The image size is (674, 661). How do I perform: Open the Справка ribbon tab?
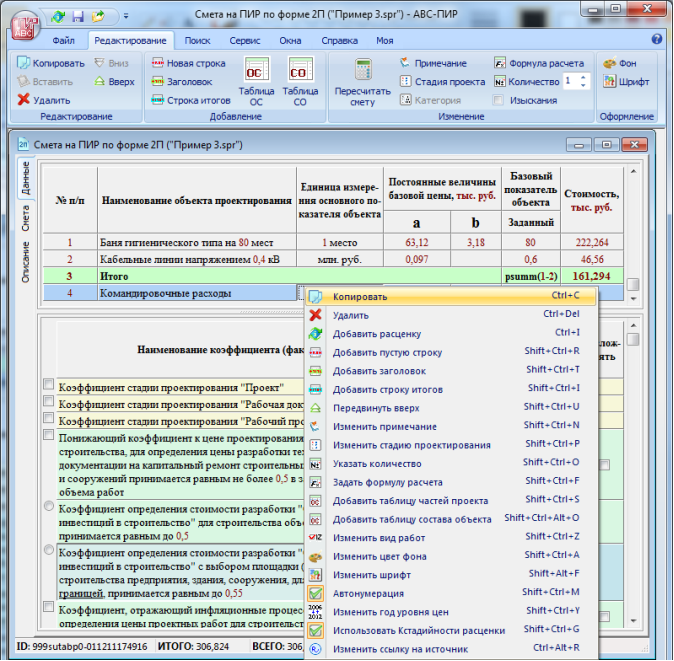339,40
